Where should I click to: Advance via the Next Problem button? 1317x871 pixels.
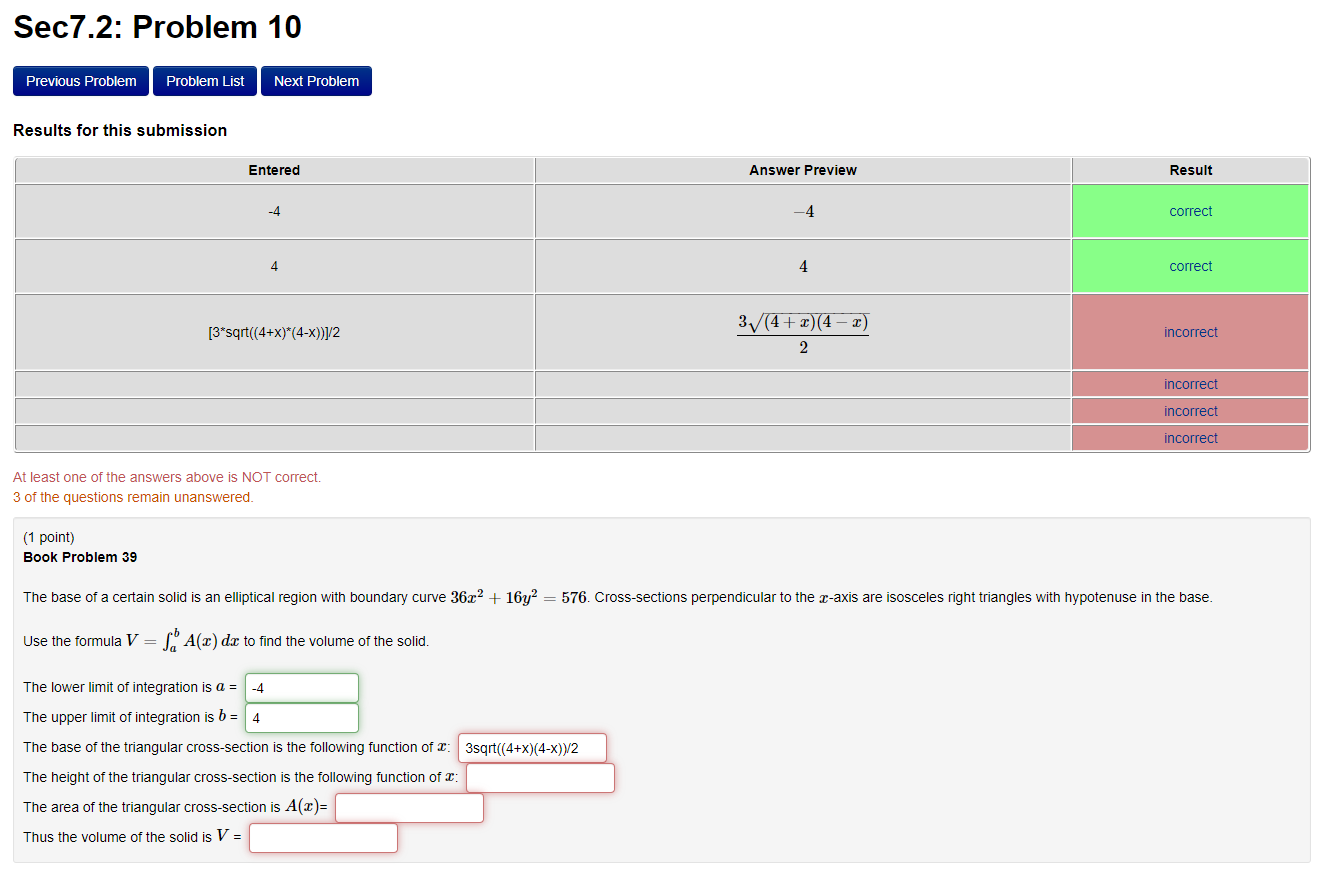[x=316, y=81]
